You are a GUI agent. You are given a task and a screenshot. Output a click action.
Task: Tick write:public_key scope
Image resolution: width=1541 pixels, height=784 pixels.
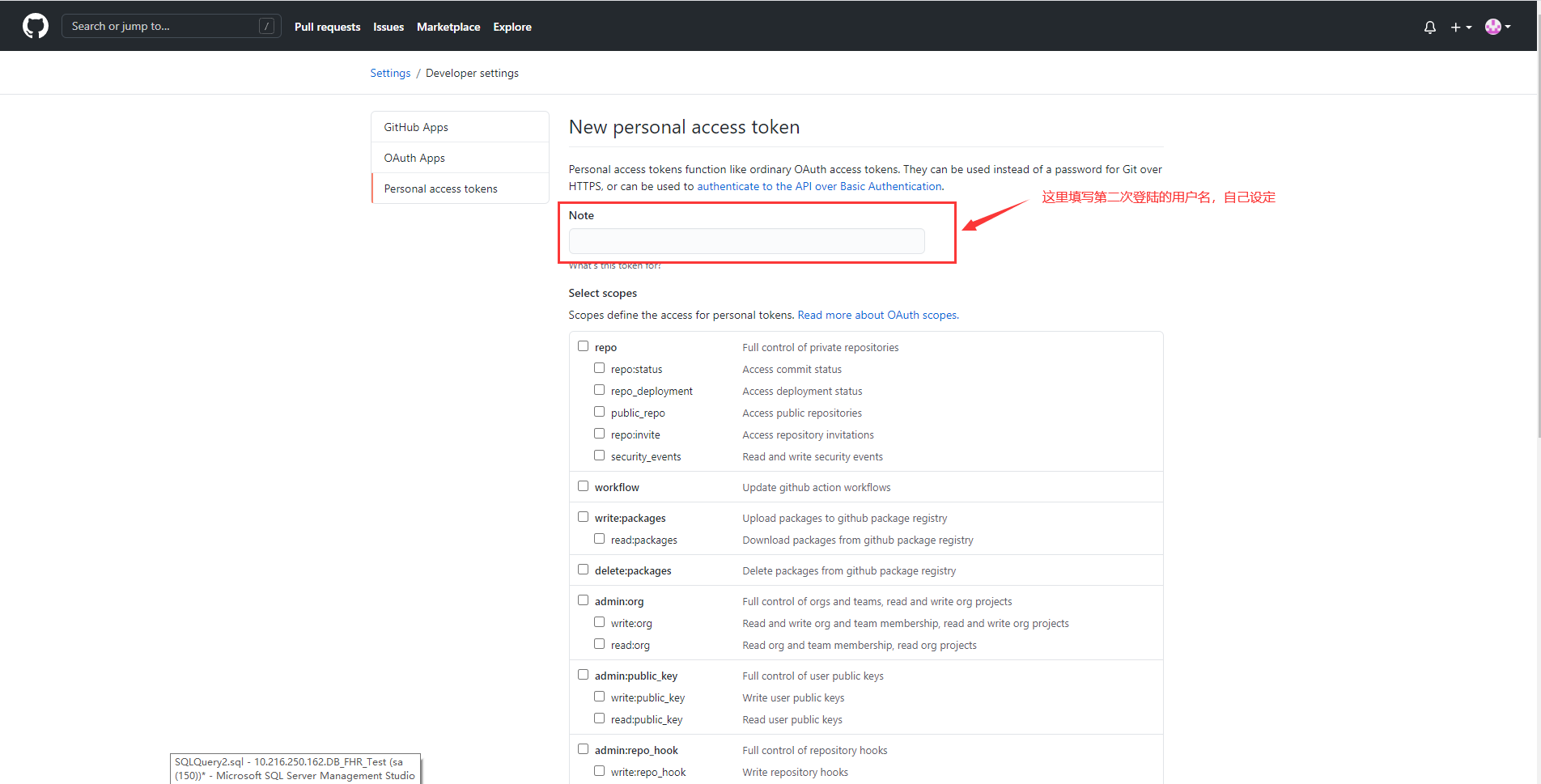pos(599,697)
